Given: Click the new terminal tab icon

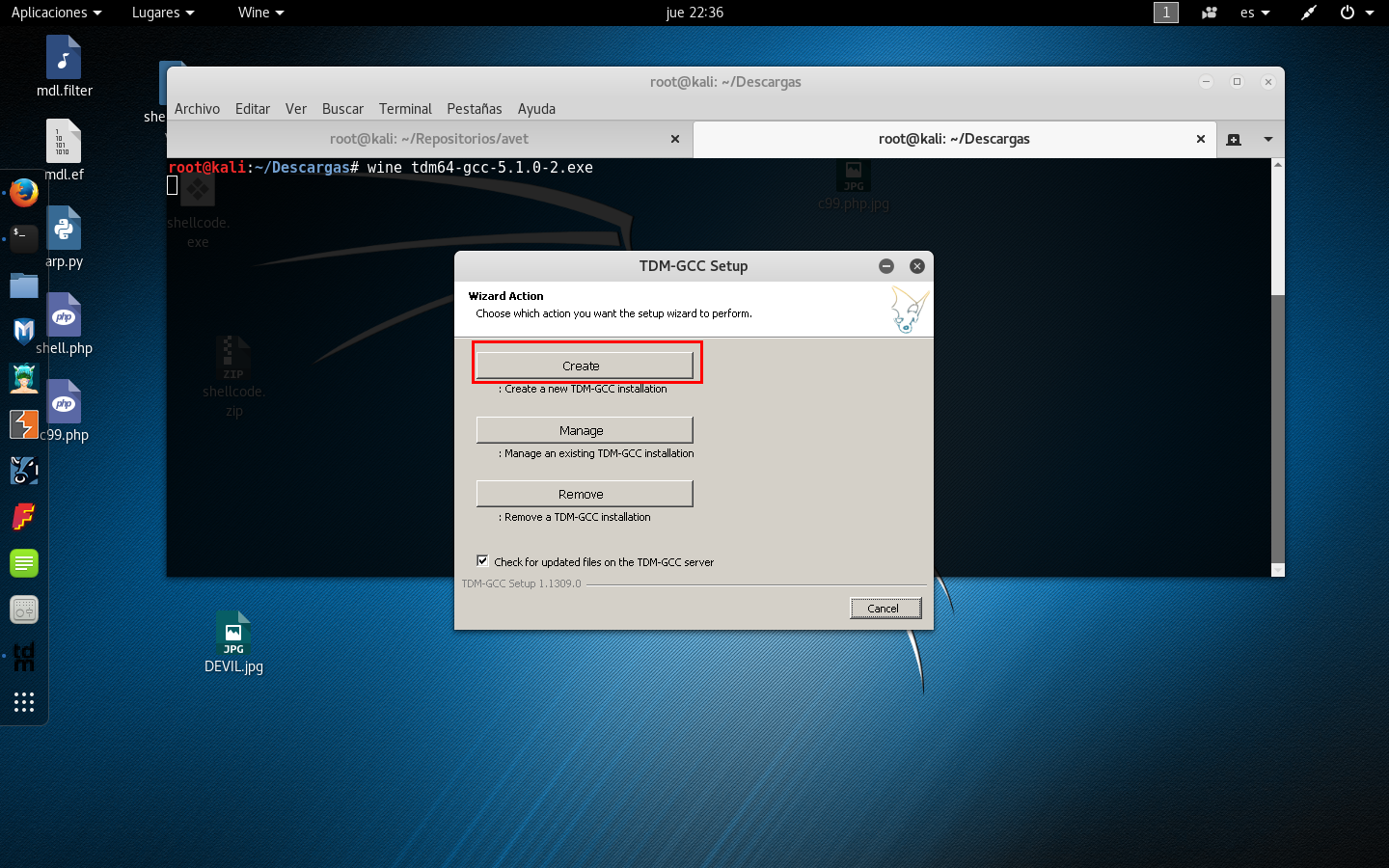Looking at the screenshot, I should coord(1234,139).
